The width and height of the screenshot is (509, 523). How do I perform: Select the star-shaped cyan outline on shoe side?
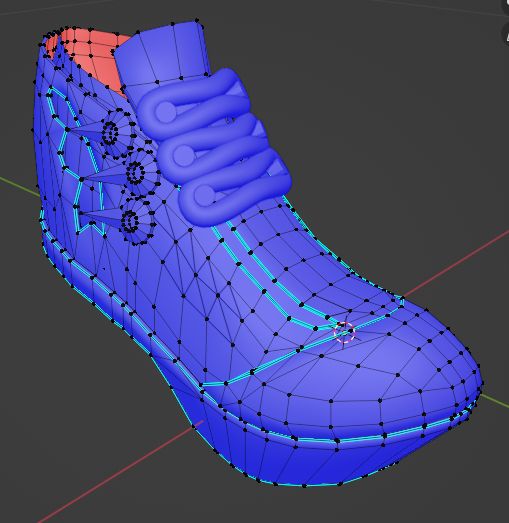coord(72,160)
